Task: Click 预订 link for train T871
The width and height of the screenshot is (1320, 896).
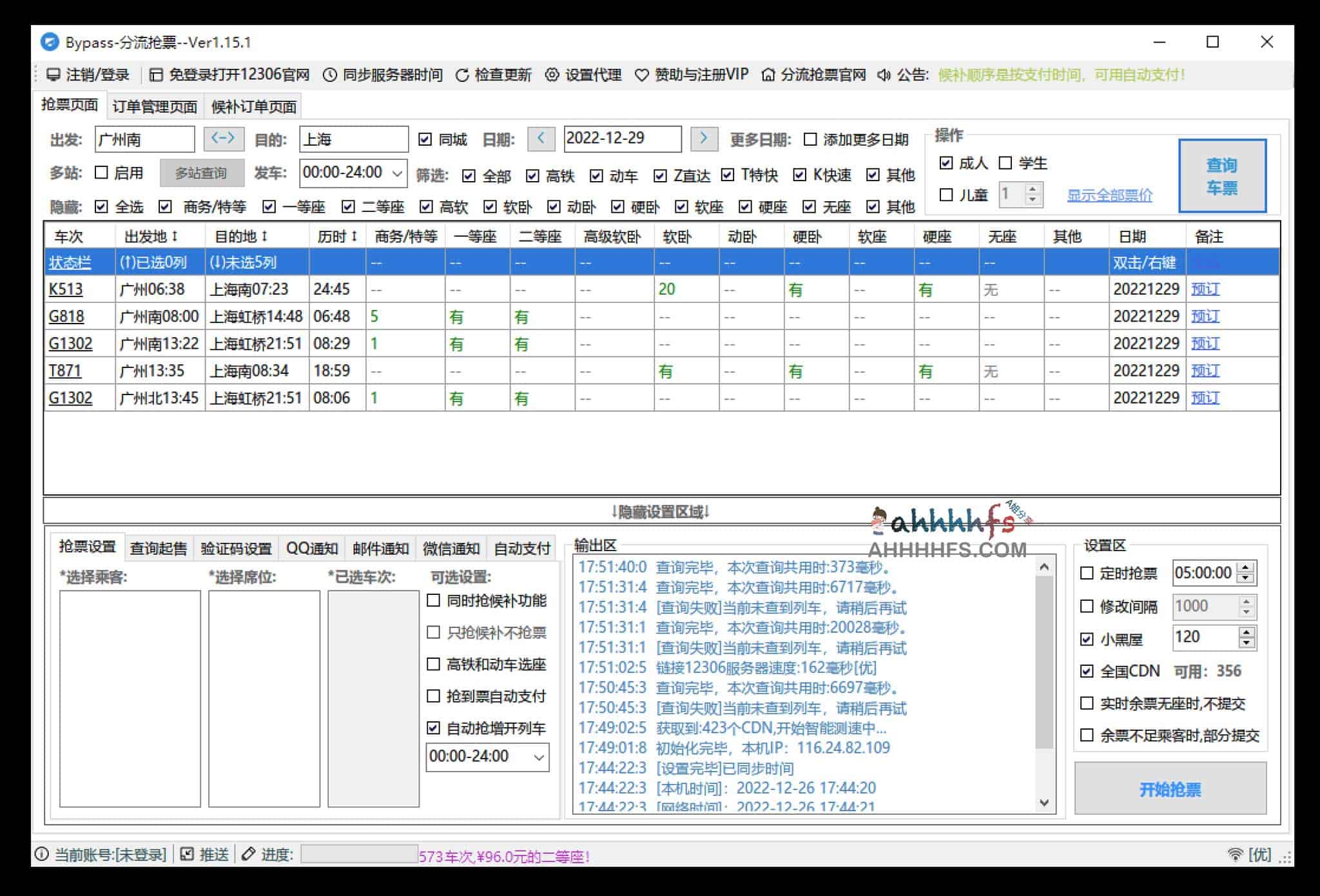Action: pyautogui.click(x=1205, y=371)
